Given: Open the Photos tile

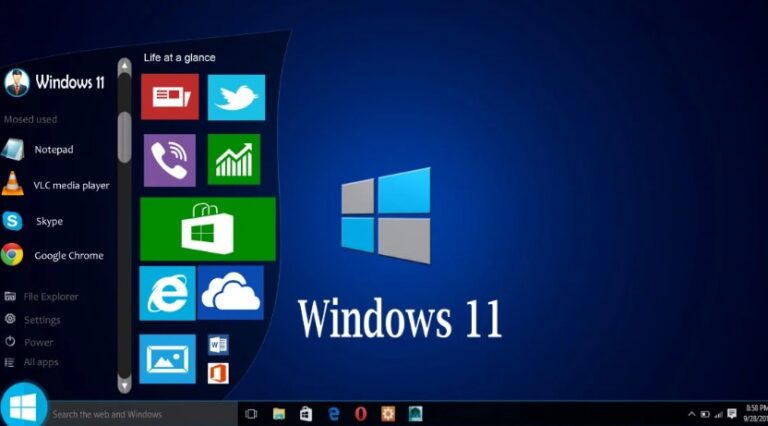Looking at the screenshot, I should point(168,358).
